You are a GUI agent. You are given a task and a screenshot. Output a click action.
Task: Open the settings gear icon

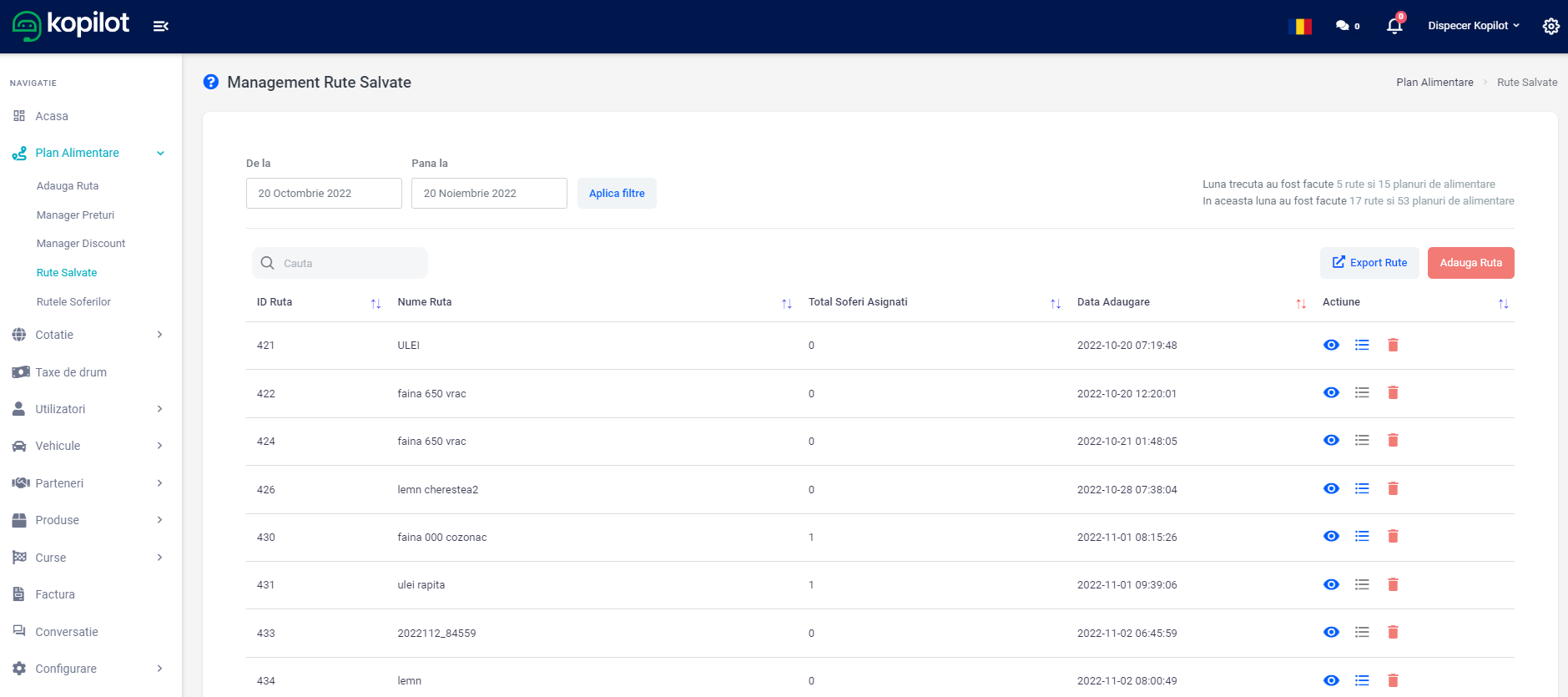(1550, 26)
